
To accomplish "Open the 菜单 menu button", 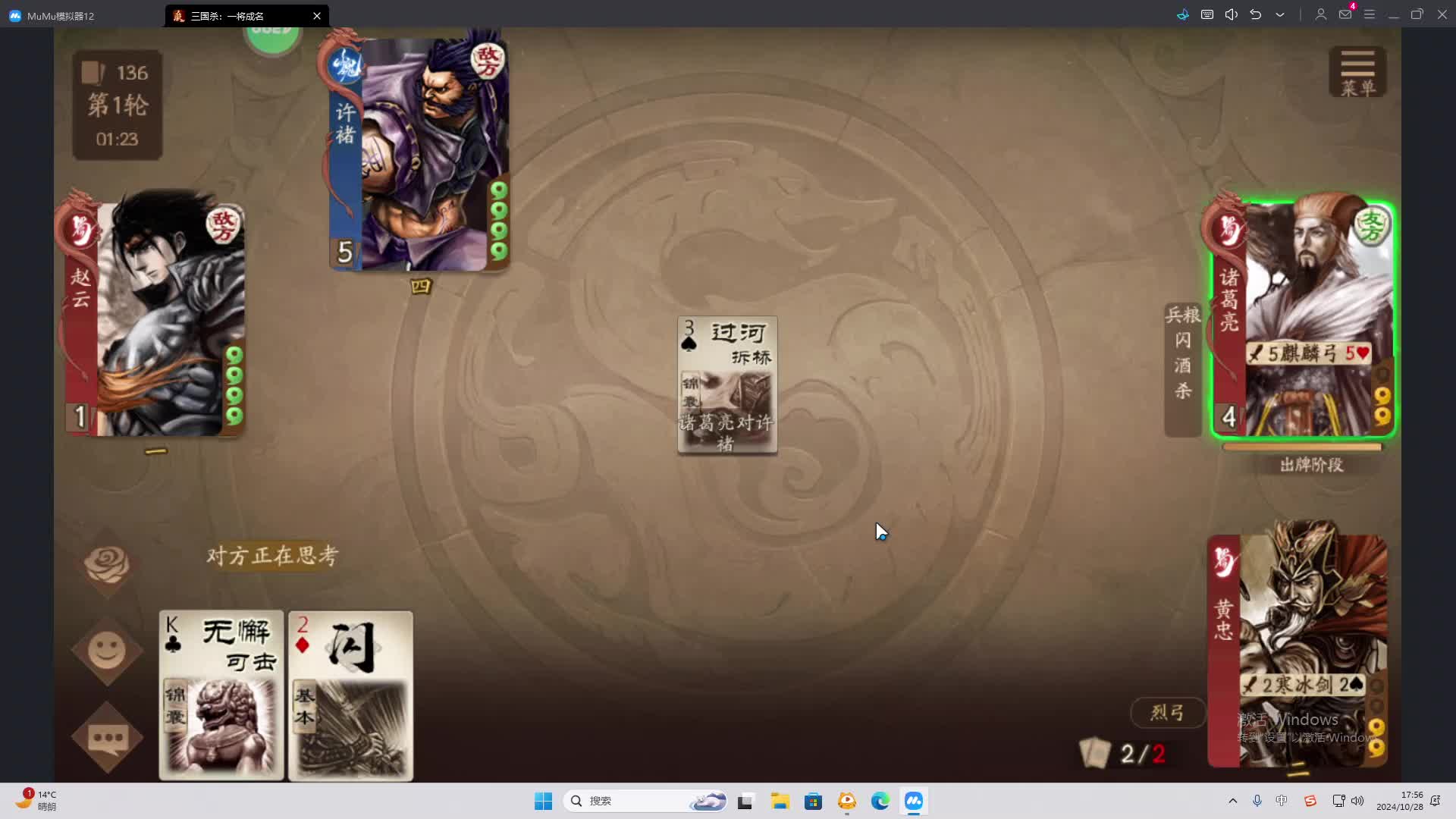I will point(1357,72).
